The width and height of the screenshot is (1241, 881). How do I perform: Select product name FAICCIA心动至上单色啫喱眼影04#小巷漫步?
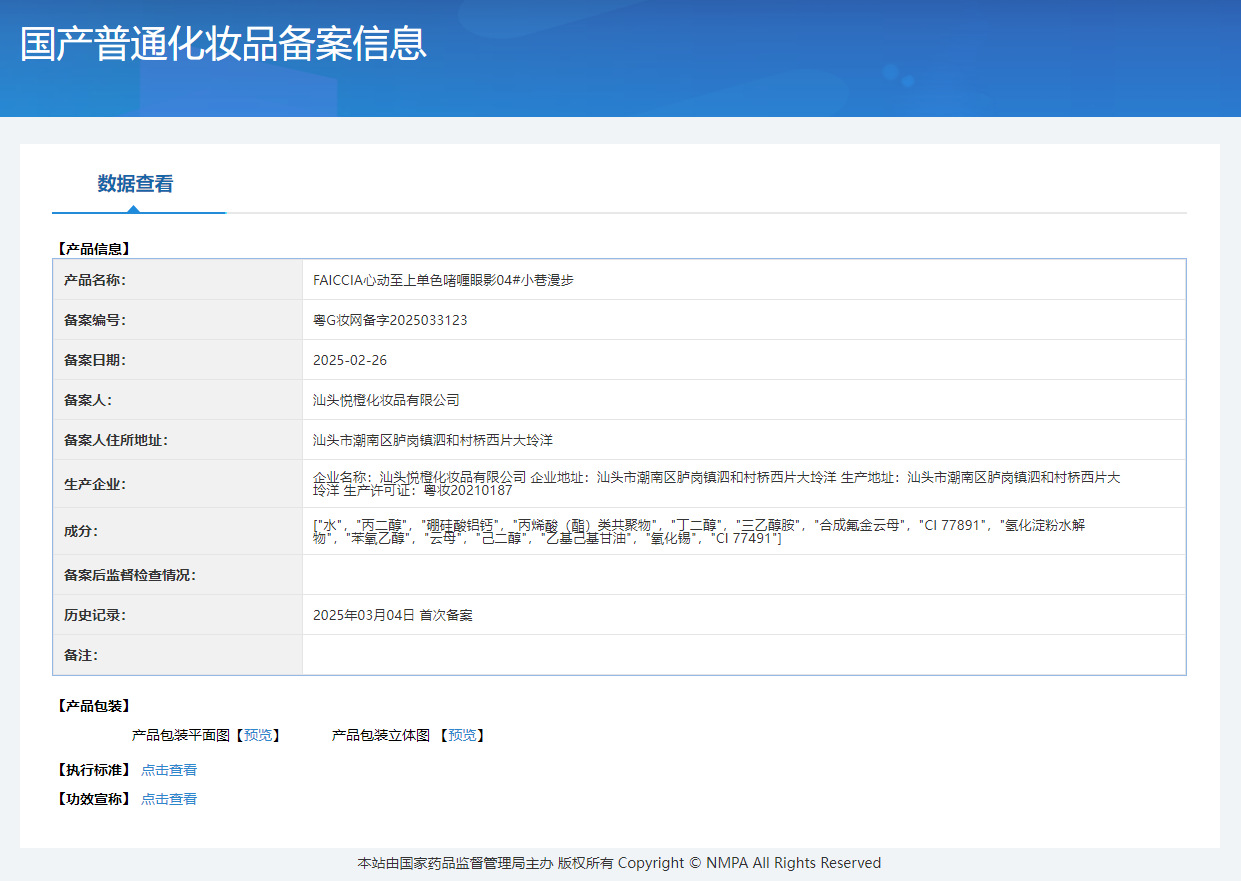(443, 280)
